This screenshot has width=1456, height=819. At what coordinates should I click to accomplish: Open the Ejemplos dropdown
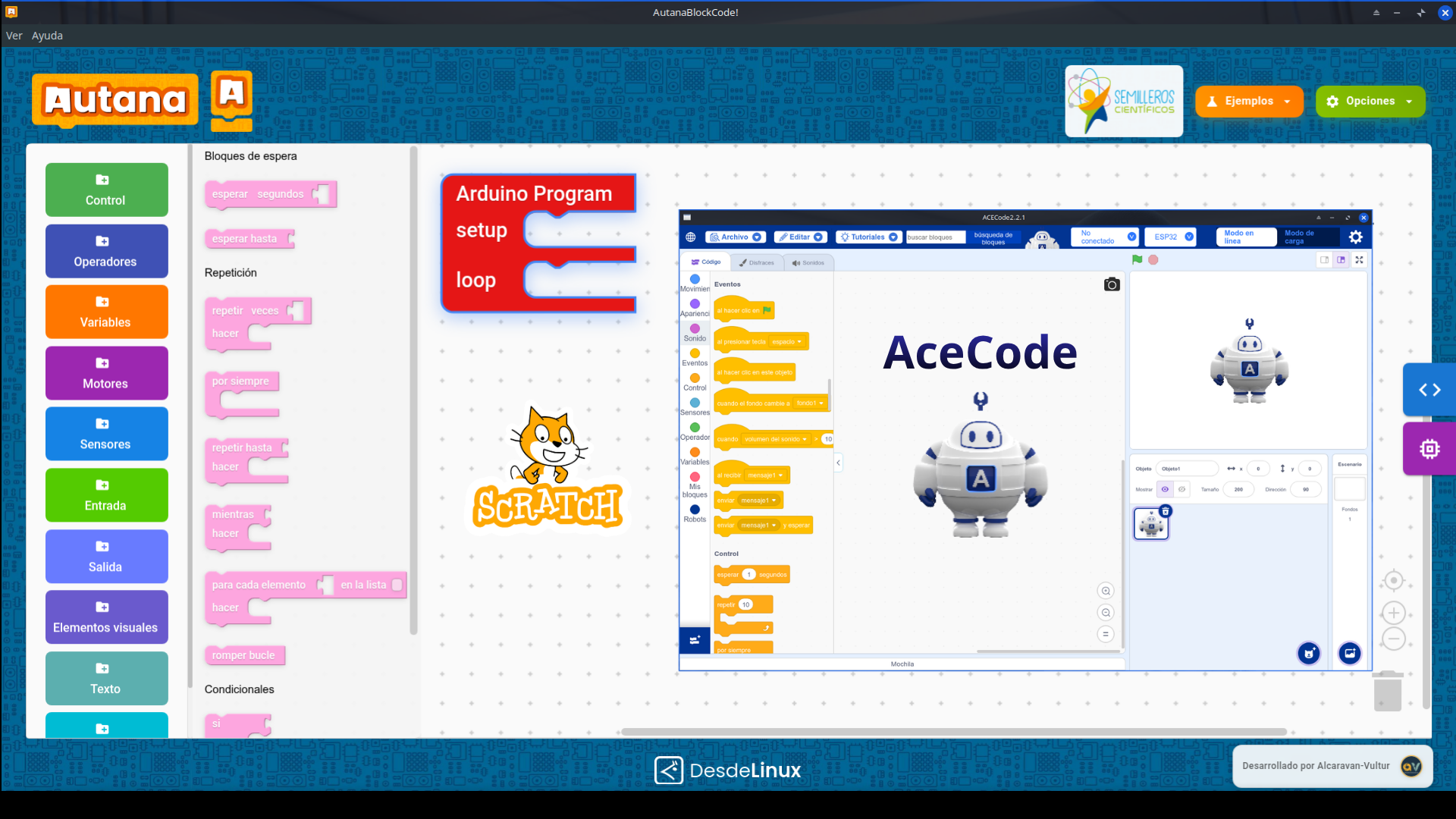1248,101
